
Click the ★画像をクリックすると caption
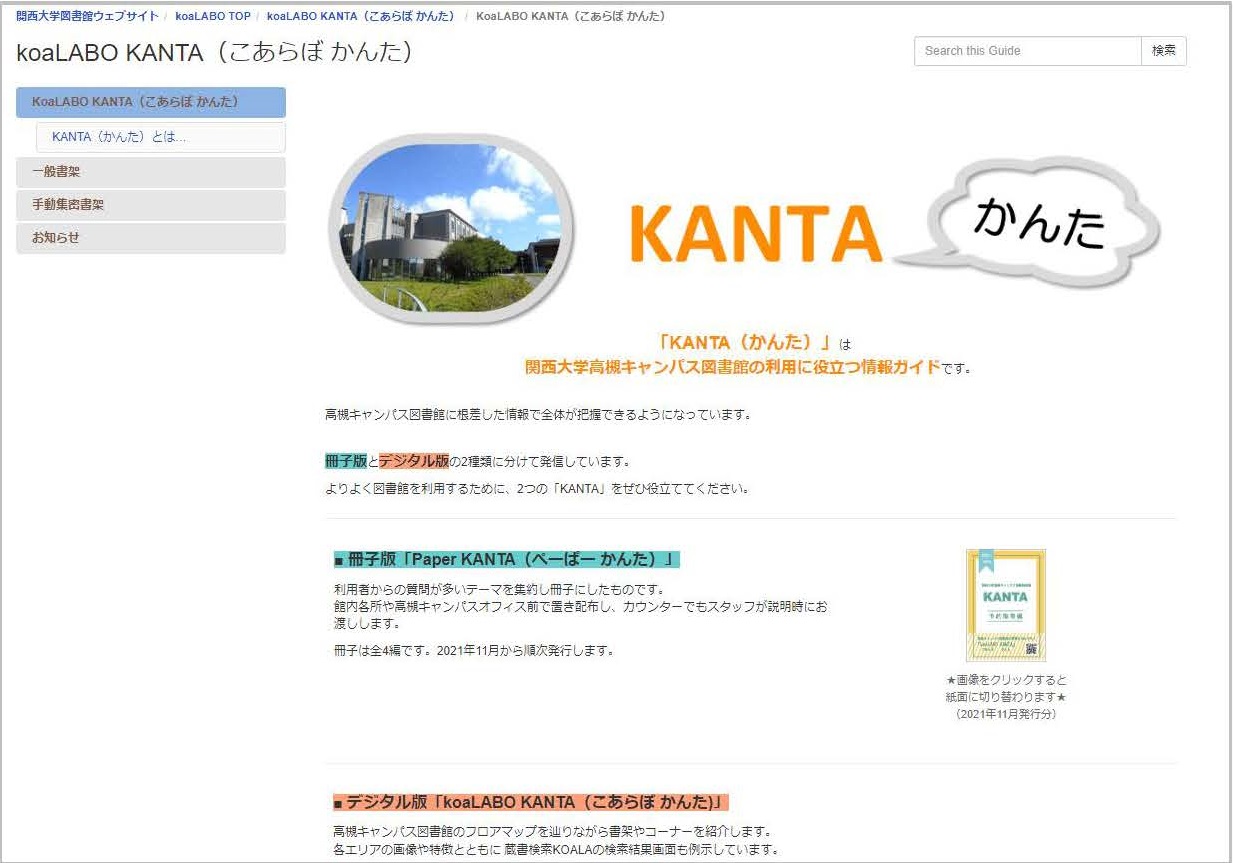1006,680
